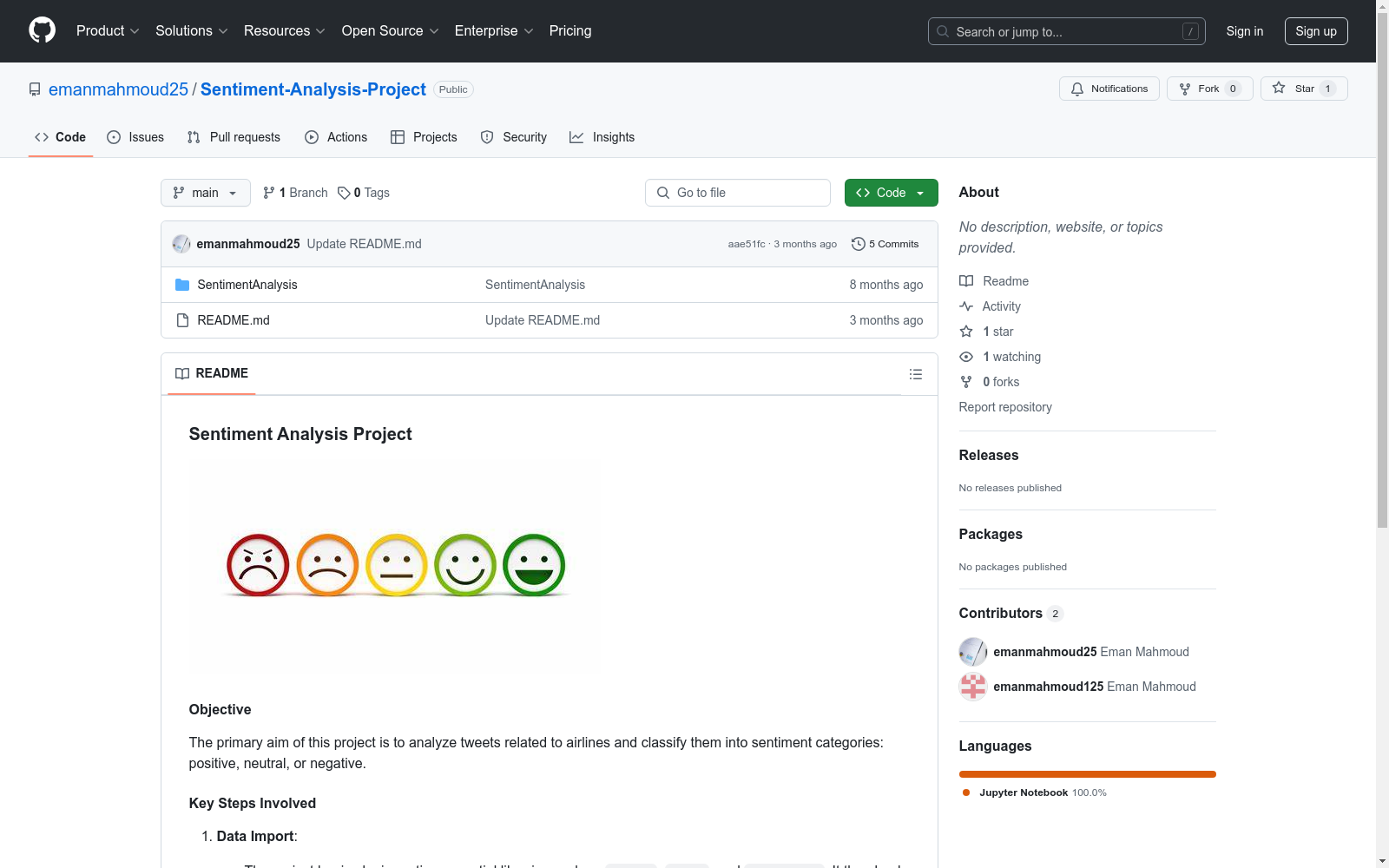Select the README tab in file viewer

click(212, 373)
